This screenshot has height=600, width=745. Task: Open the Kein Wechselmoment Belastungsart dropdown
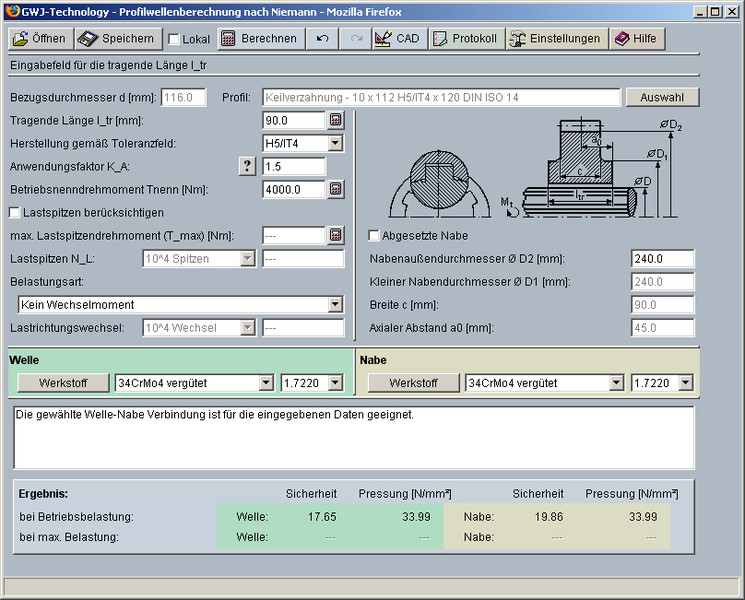(335, 305)
